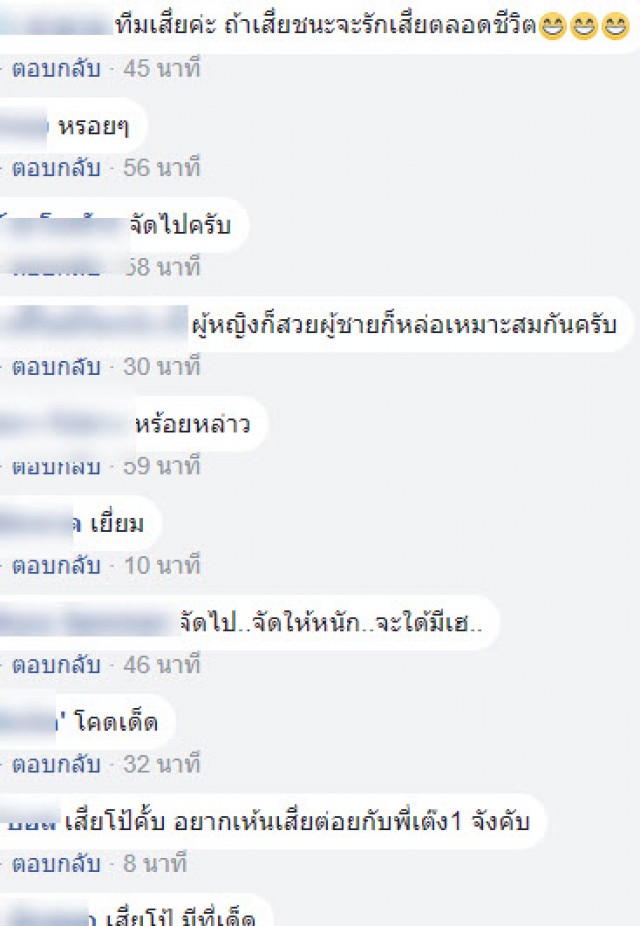The width and height of the screenshot is (640, 926).
Task: Select the โคดเด็ด comment bubble
Action: coord(88,723)
